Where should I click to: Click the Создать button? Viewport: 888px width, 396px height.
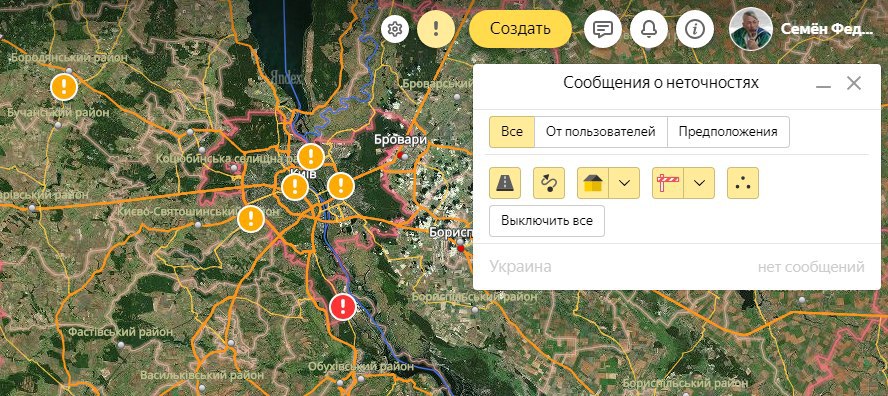pos(520,29)
